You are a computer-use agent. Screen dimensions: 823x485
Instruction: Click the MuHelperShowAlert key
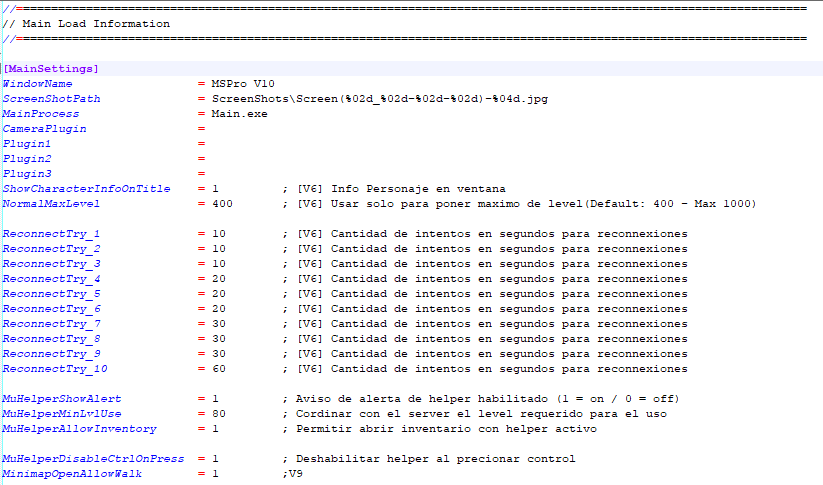62,399
